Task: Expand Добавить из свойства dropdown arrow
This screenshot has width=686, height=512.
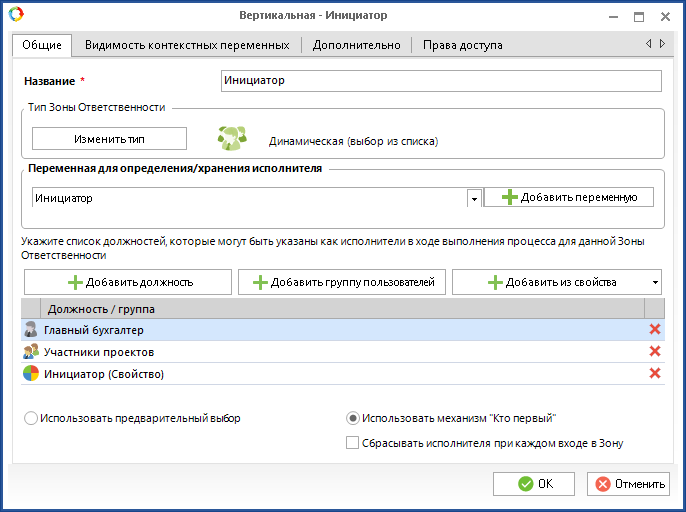Action: (655, 282)
